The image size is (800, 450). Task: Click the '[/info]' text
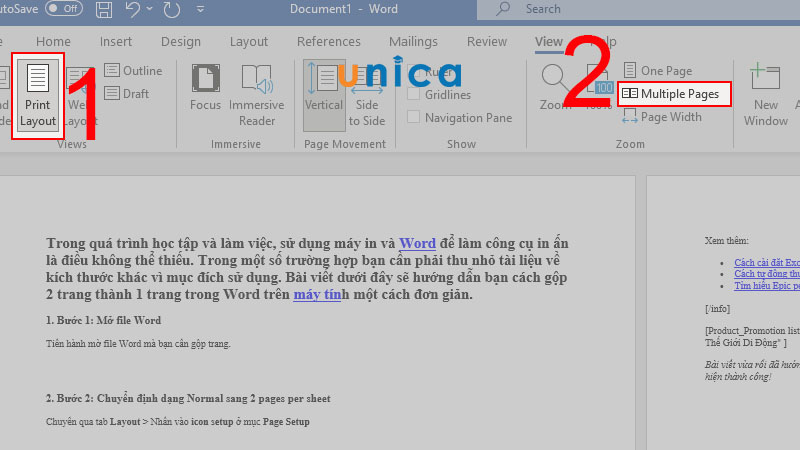click(x=717, y=309)
